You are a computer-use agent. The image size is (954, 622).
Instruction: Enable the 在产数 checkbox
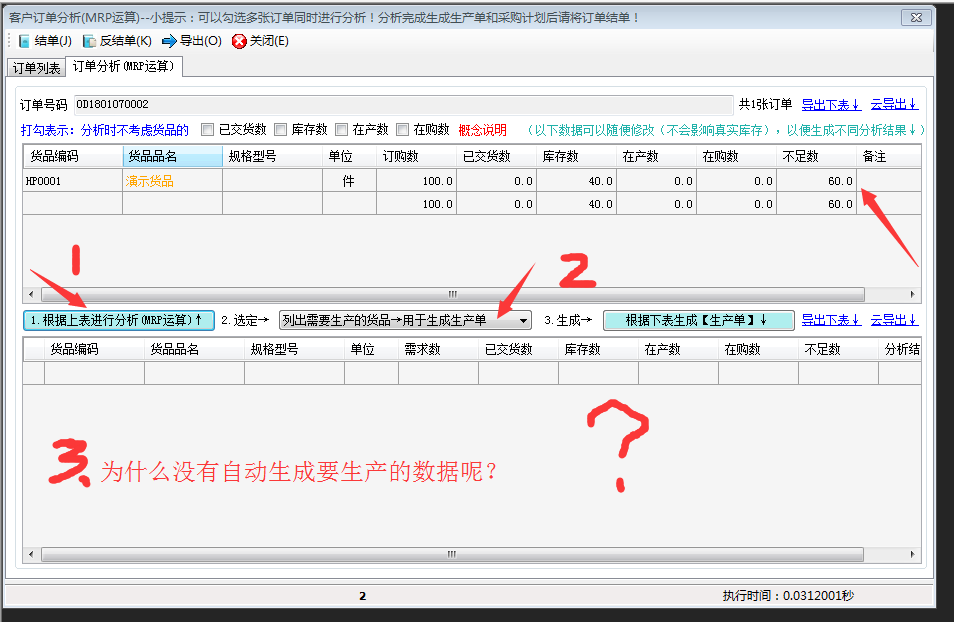pos(341,129)
